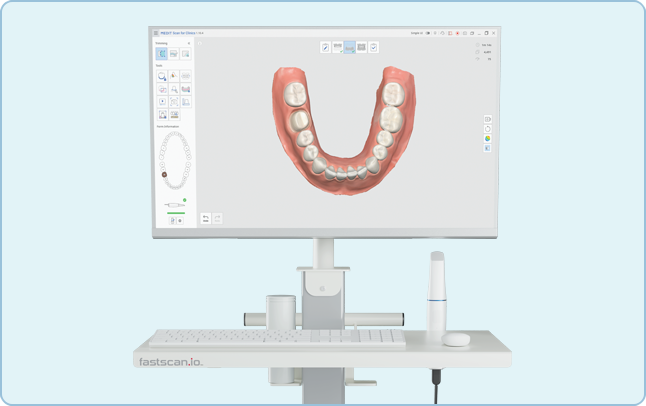
Task: Select the maxilla scan stage icon
Action: point(337,47)
